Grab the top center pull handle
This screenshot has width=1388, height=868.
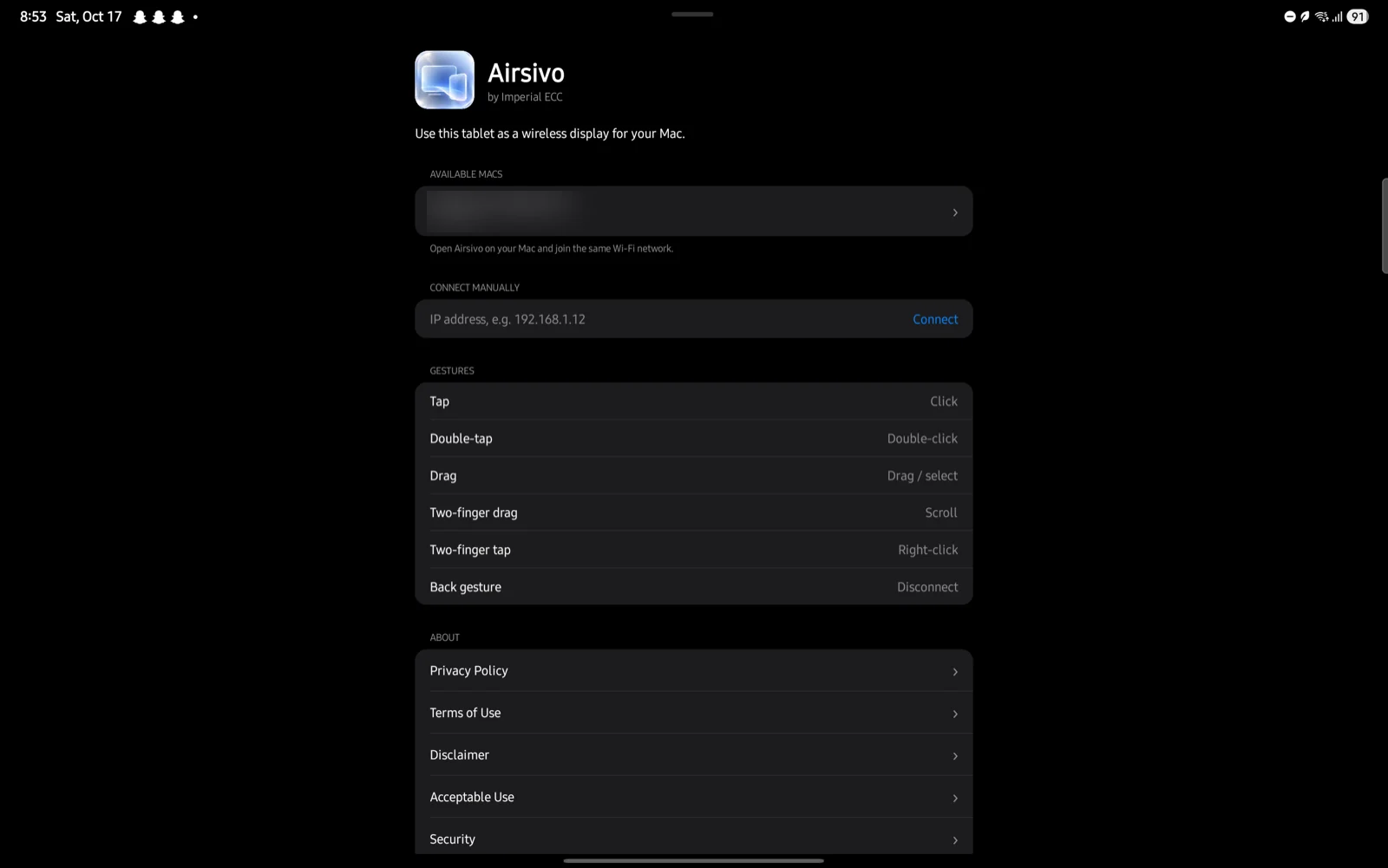(692, 14)
